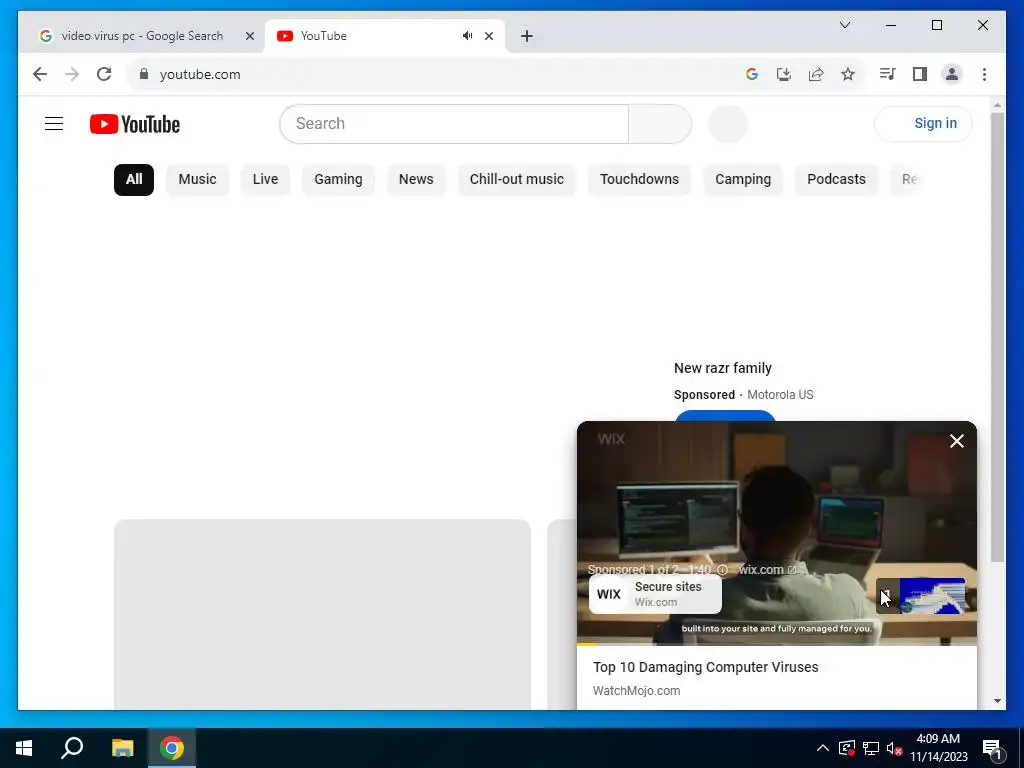The image size is (1024, 768).
Task: Click the search submit button
Action: (x=660, y=123)
